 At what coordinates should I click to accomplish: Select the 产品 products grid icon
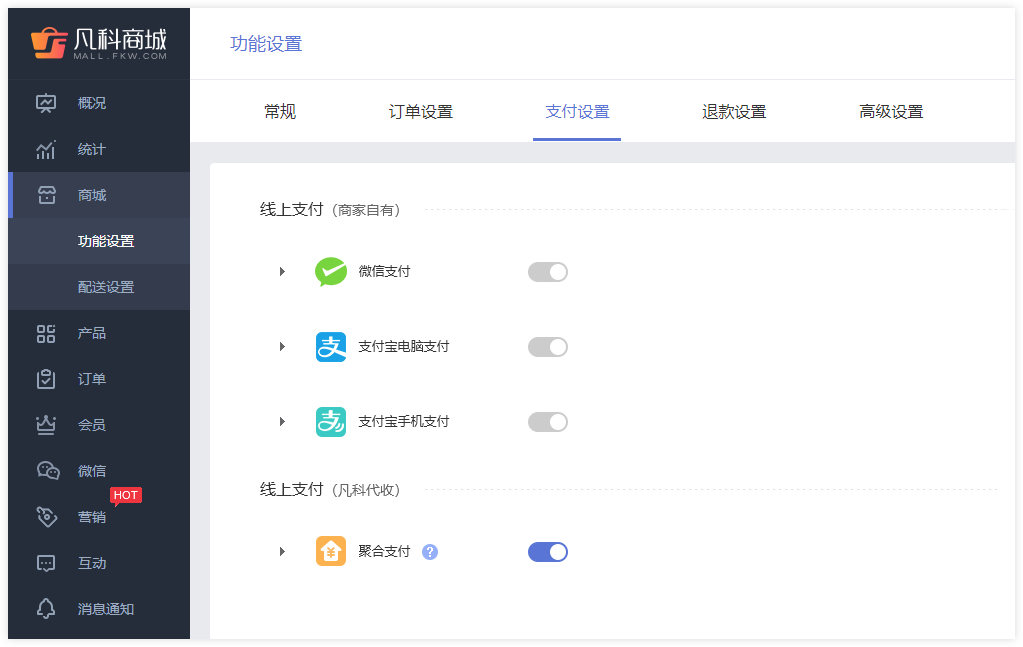(46, 333)
